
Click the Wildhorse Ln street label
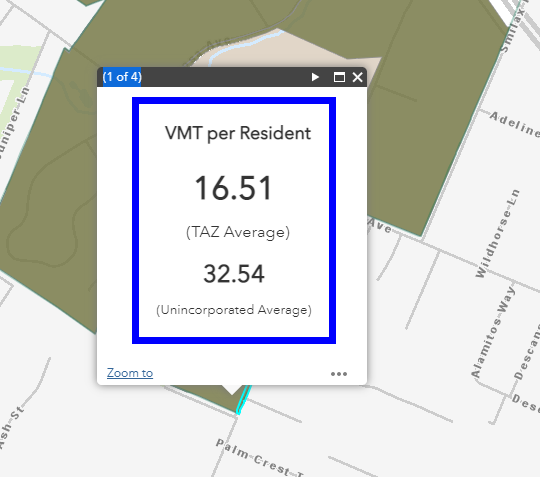[x=498, y=233]
